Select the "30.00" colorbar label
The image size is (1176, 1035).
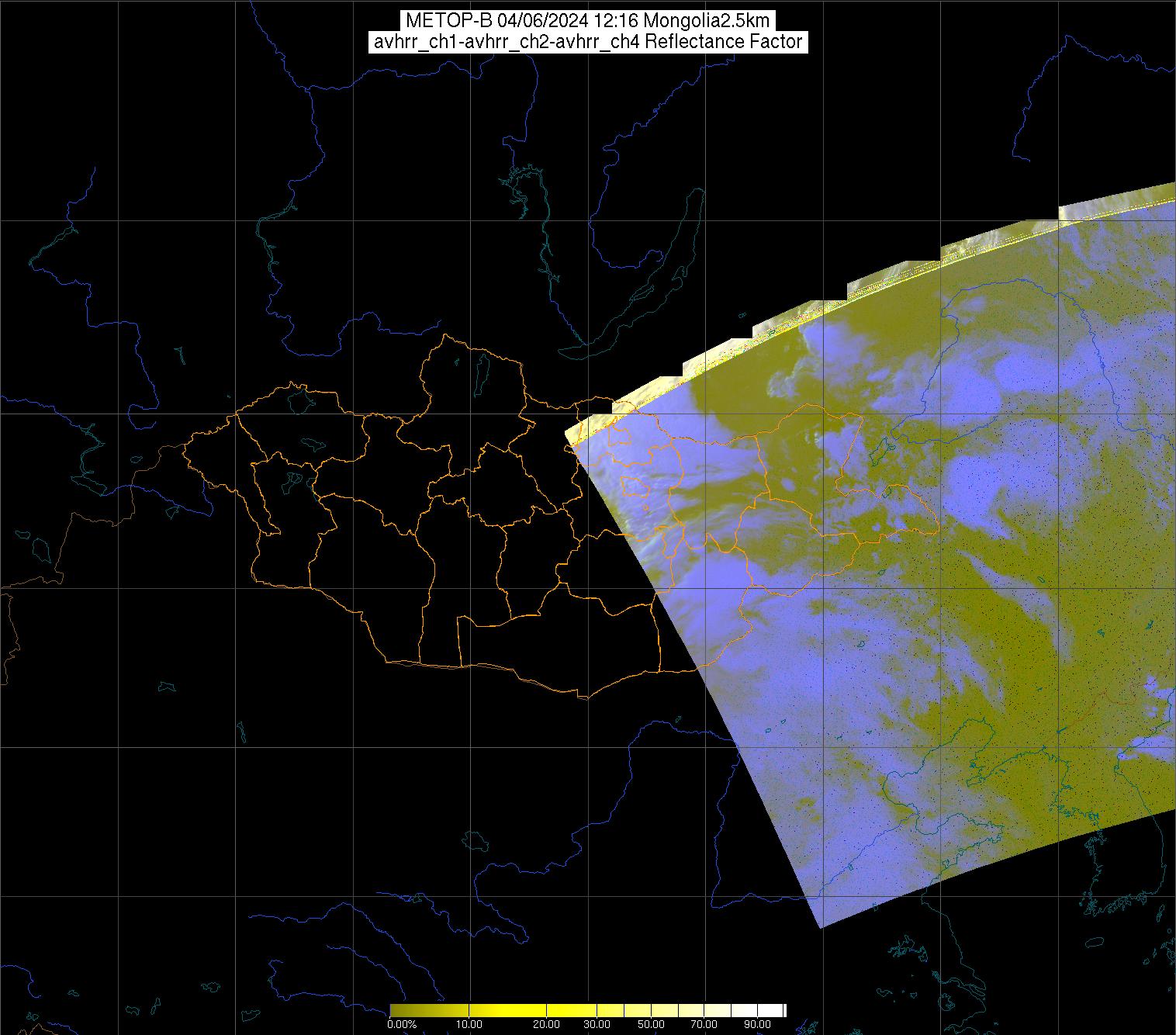pyautogui.click(x=597, y=1025)
